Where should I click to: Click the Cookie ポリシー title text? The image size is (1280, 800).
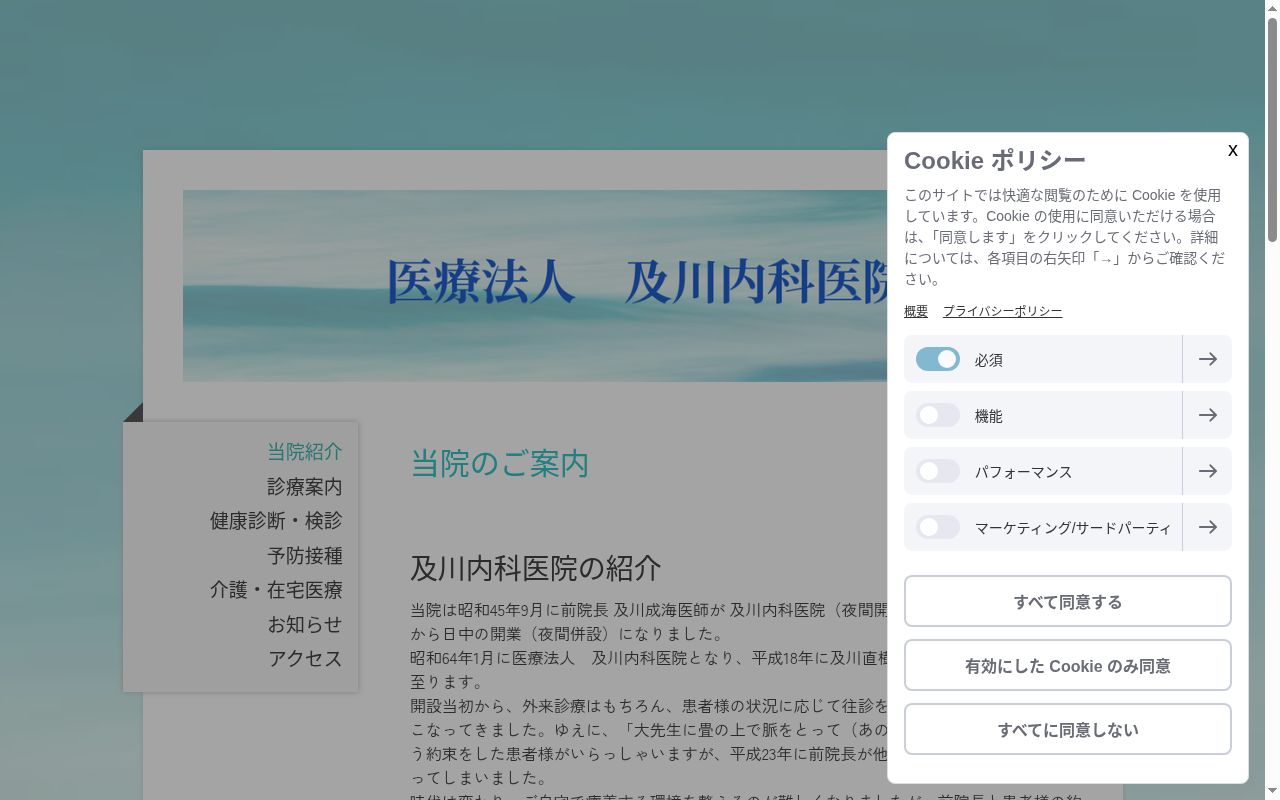pyautogui.click(x=994, y=160)
